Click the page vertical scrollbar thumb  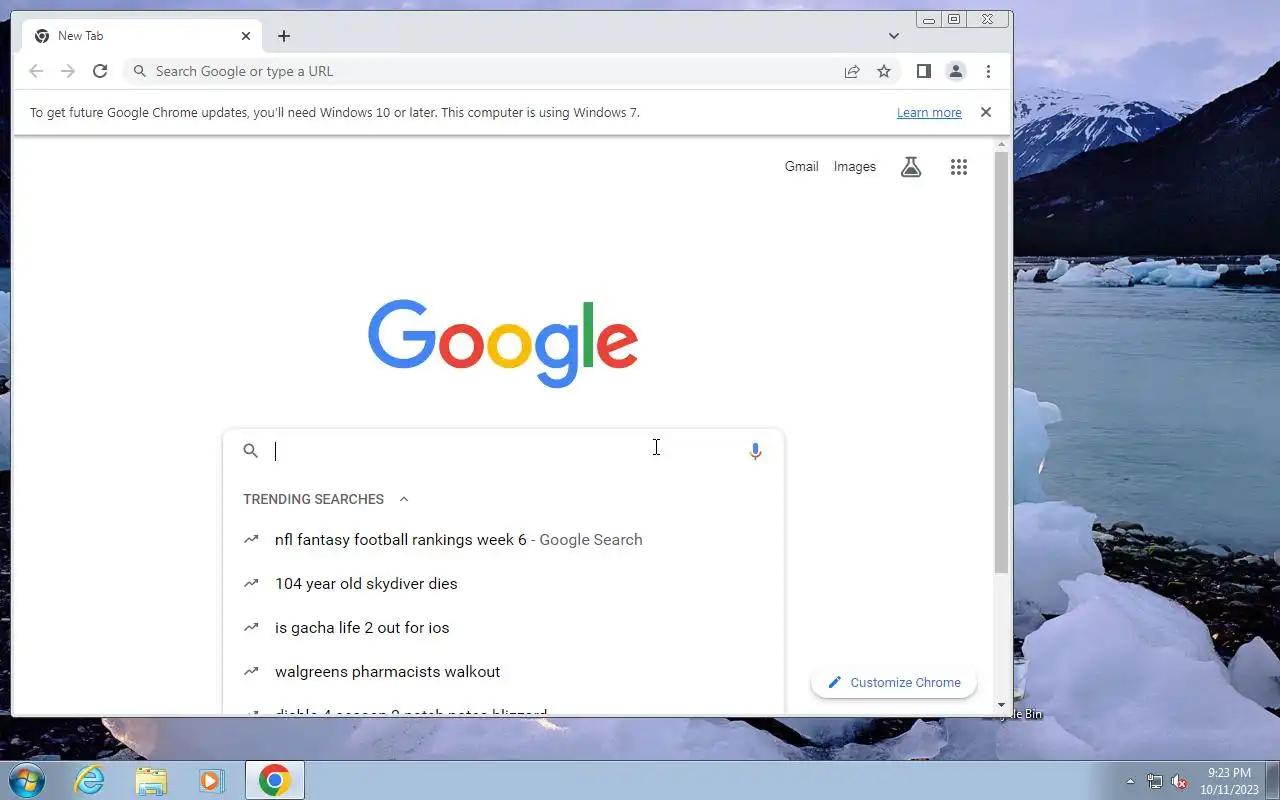point(1002,363)
